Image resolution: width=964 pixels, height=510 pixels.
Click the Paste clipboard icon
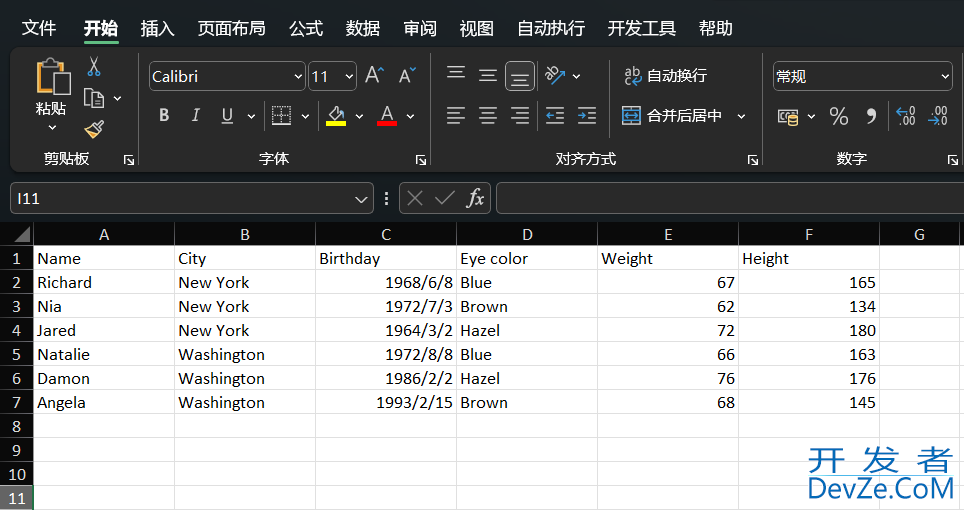click(x=52, y=78)
